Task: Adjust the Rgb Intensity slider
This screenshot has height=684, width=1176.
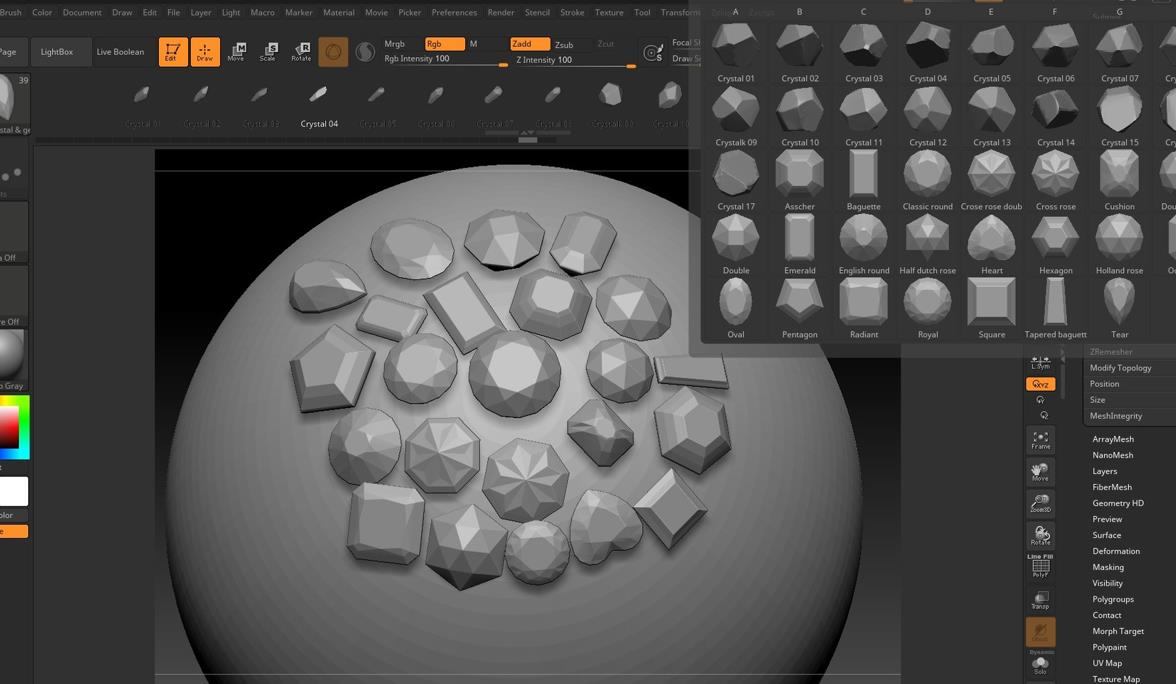Action: 446,59
